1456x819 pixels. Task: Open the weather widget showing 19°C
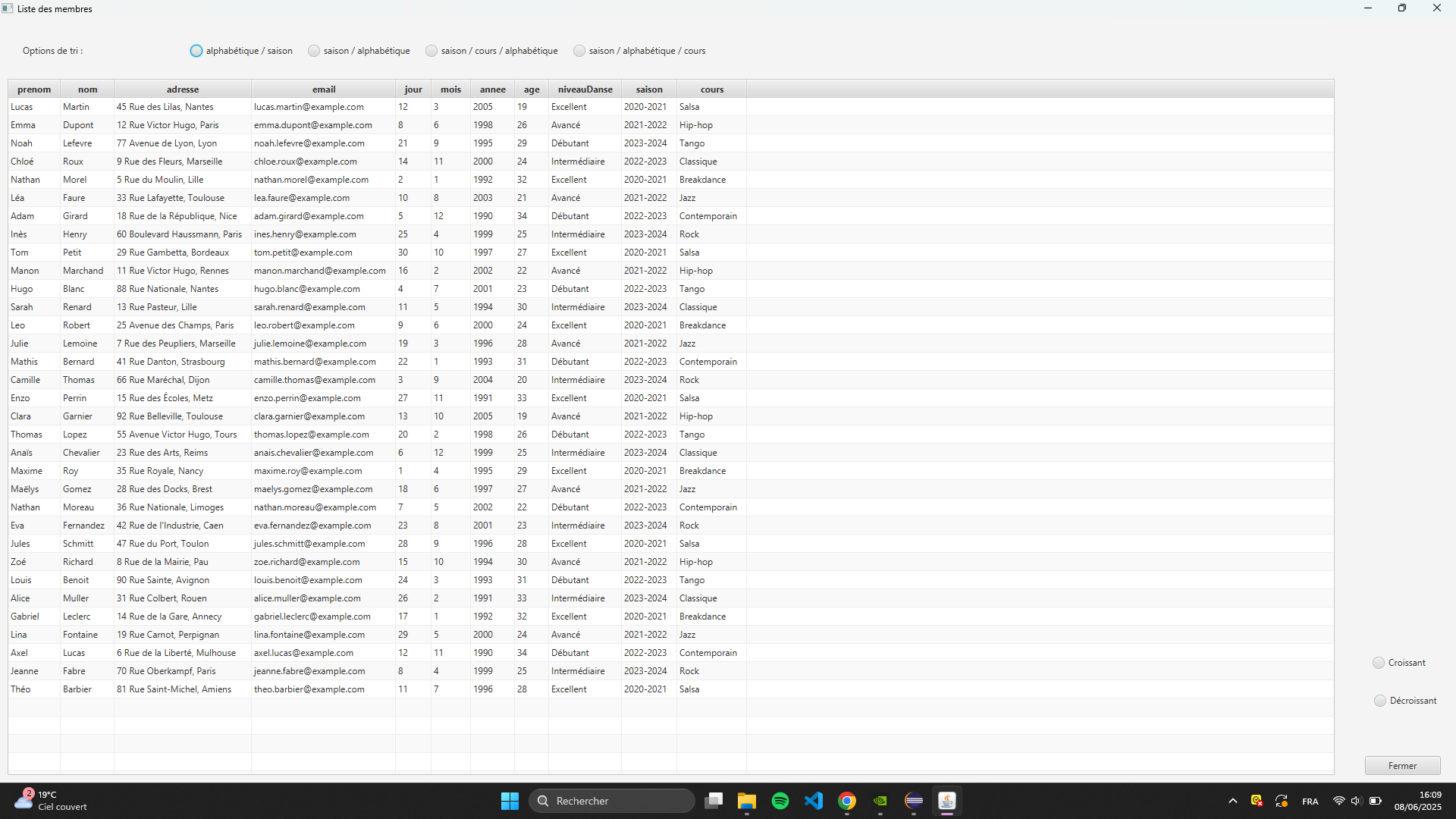click(x=50, y=801)
